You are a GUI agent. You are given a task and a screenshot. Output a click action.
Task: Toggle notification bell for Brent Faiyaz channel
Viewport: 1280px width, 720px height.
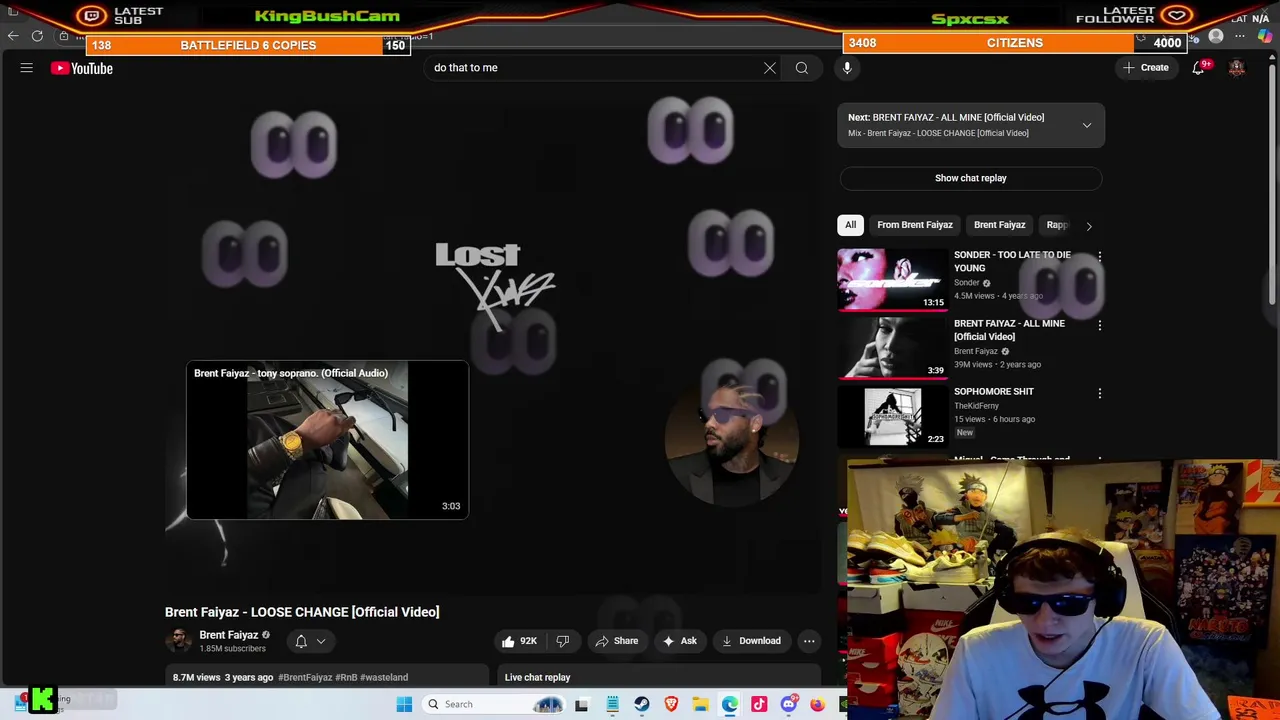point(301,641)
